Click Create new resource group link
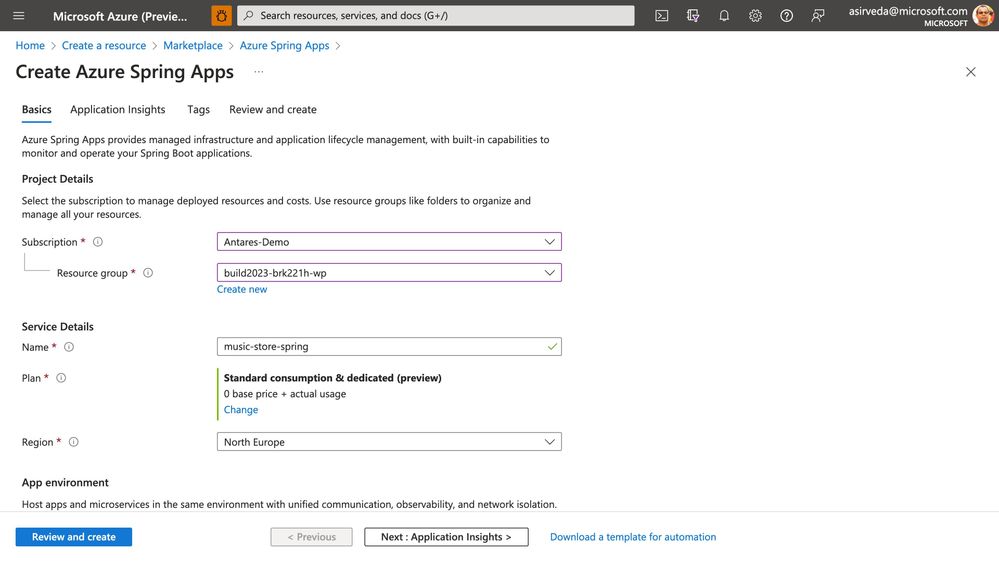 click(242, 289)
